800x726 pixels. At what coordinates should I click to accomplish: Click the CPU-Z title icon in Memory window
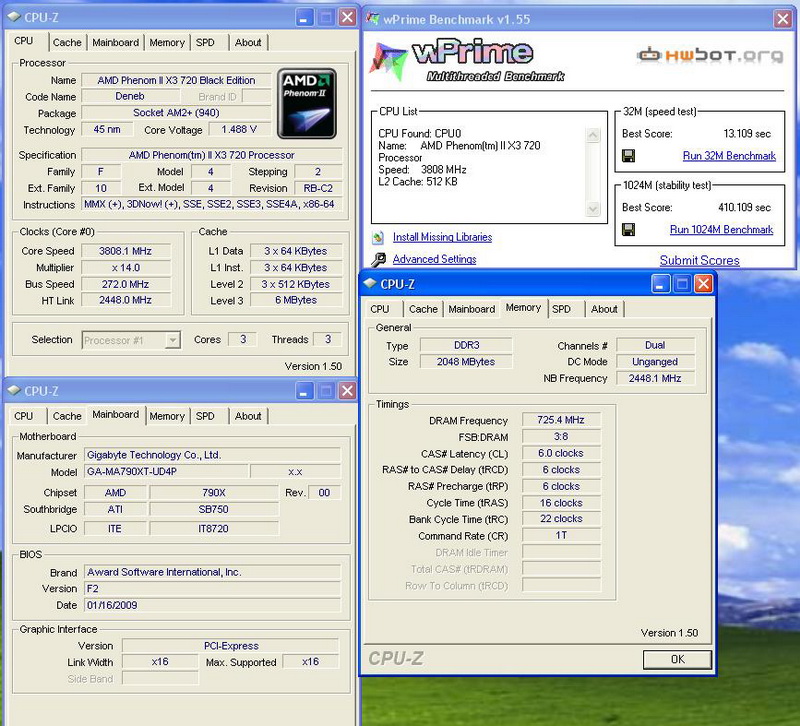(370, 284)
